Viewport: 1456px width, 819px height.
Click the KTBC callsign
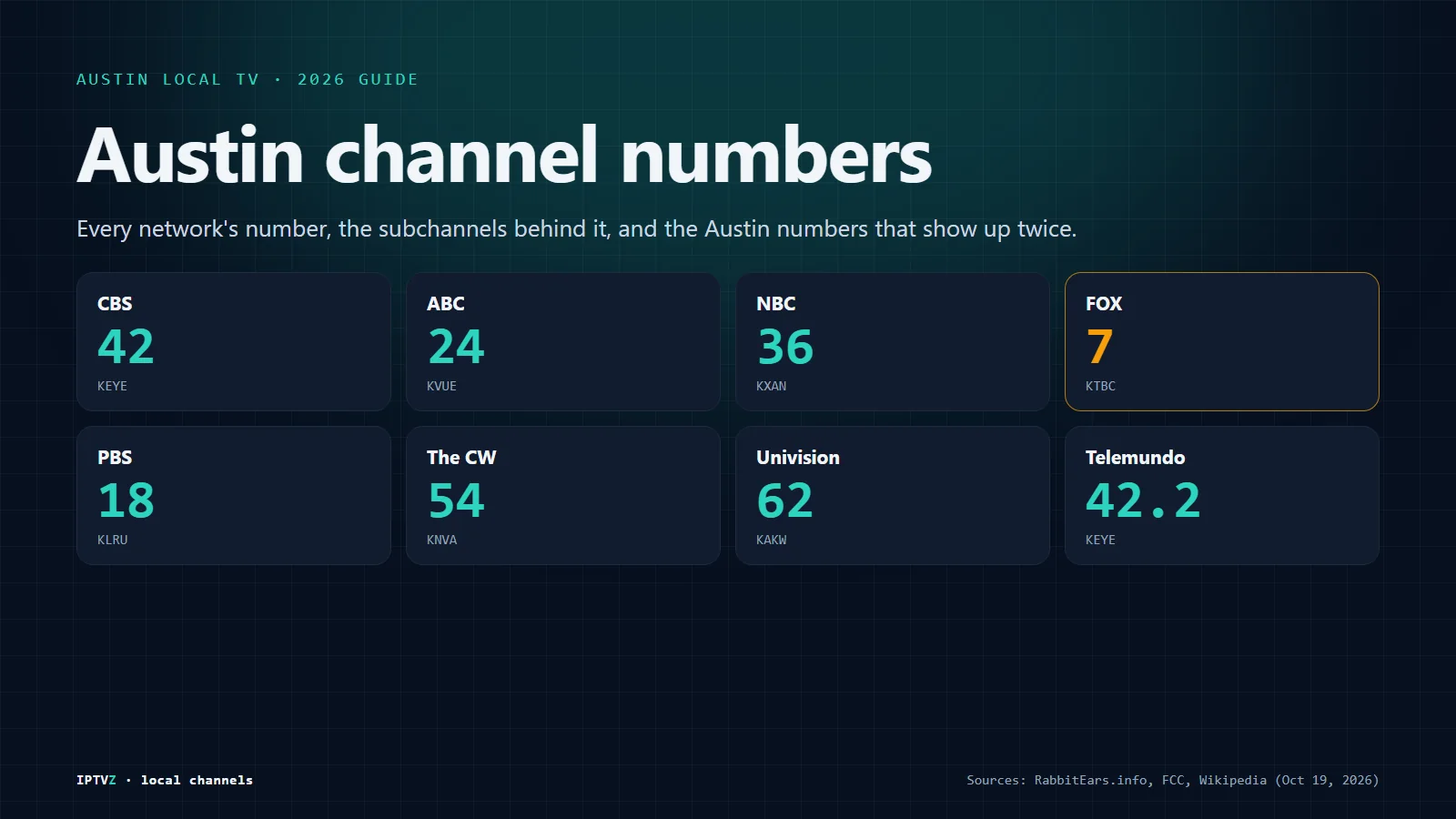(1100, 386)
